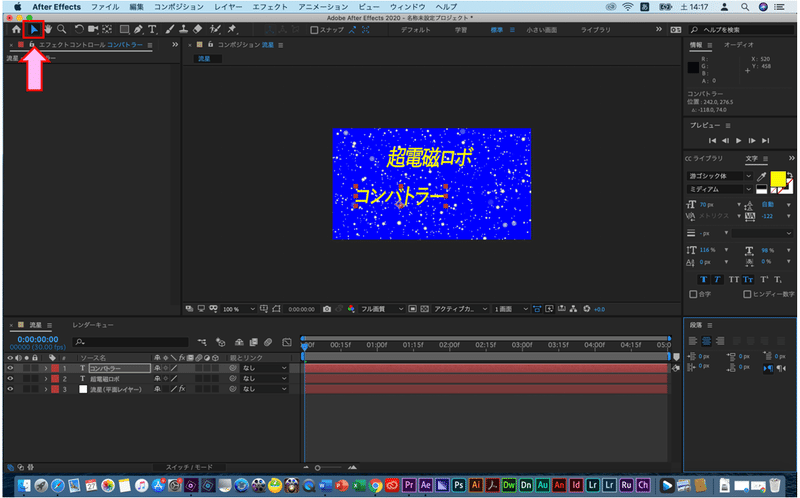Select the 小さい画面 workspace
Screen dimensions: 800x498
pos(541,30)
